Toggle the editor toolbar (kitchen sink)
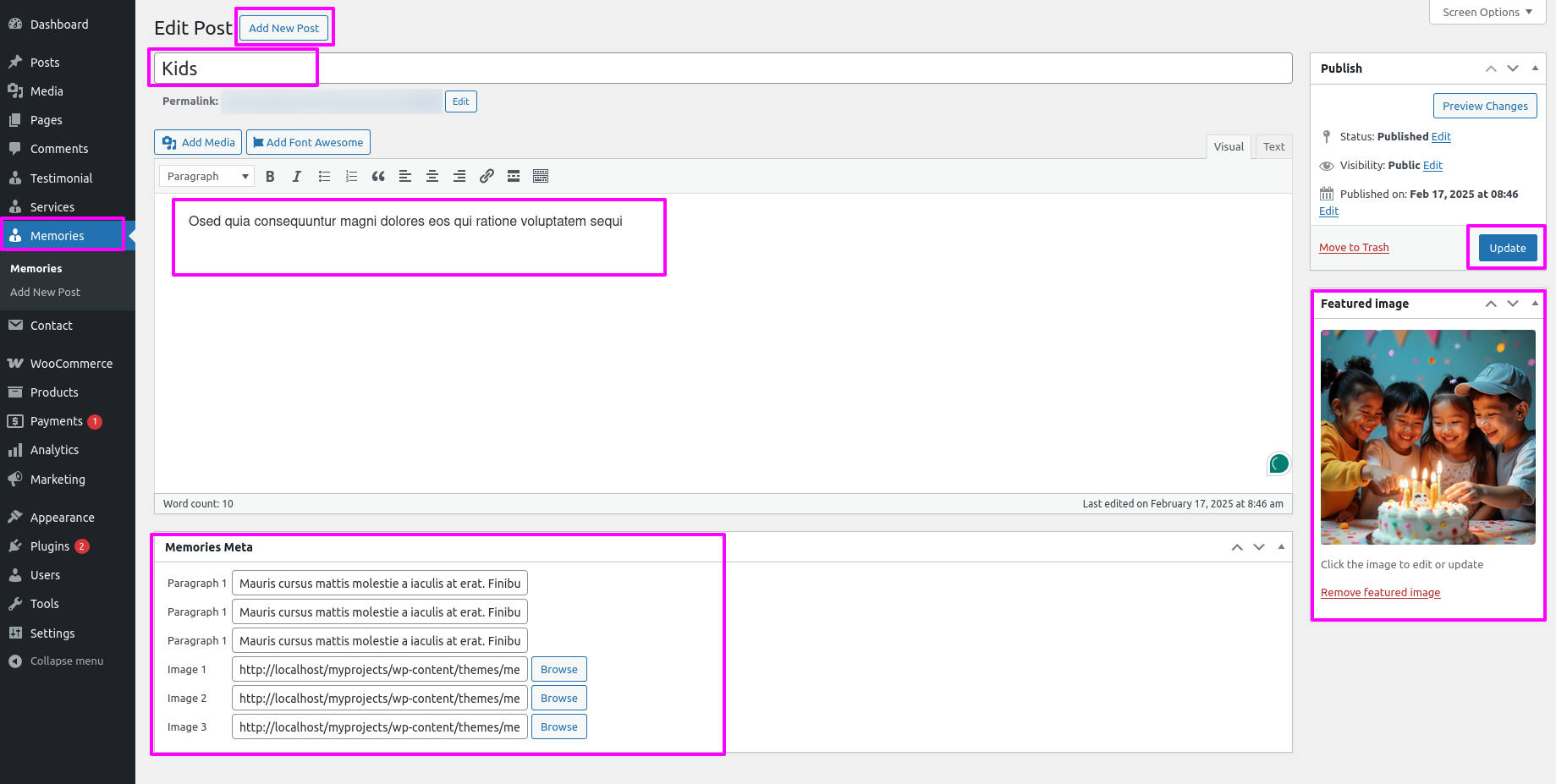Image resolution: width=1556 pixels, height=784 pixels. 541,176
